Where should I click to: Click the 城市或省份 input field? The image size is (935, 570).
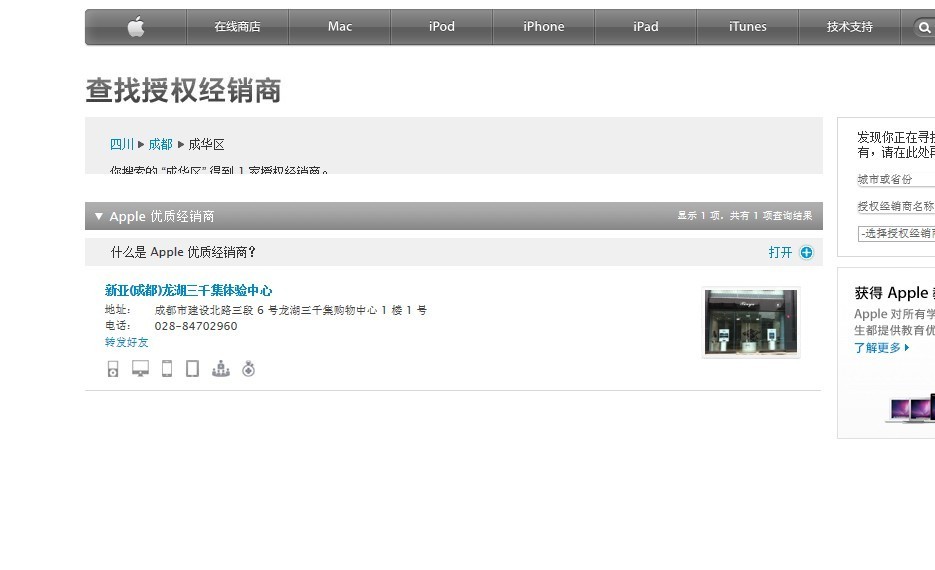(x=896, y=179)
